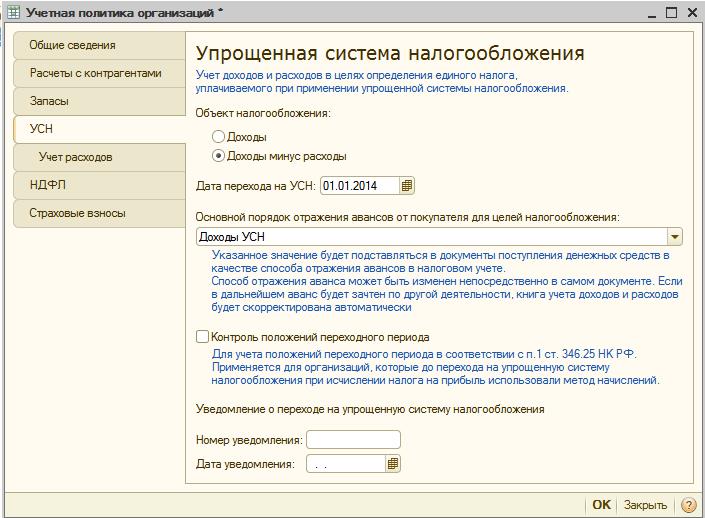
Task: Click the Дата перехода на УСН date field
Action: (x=359, y=186)
